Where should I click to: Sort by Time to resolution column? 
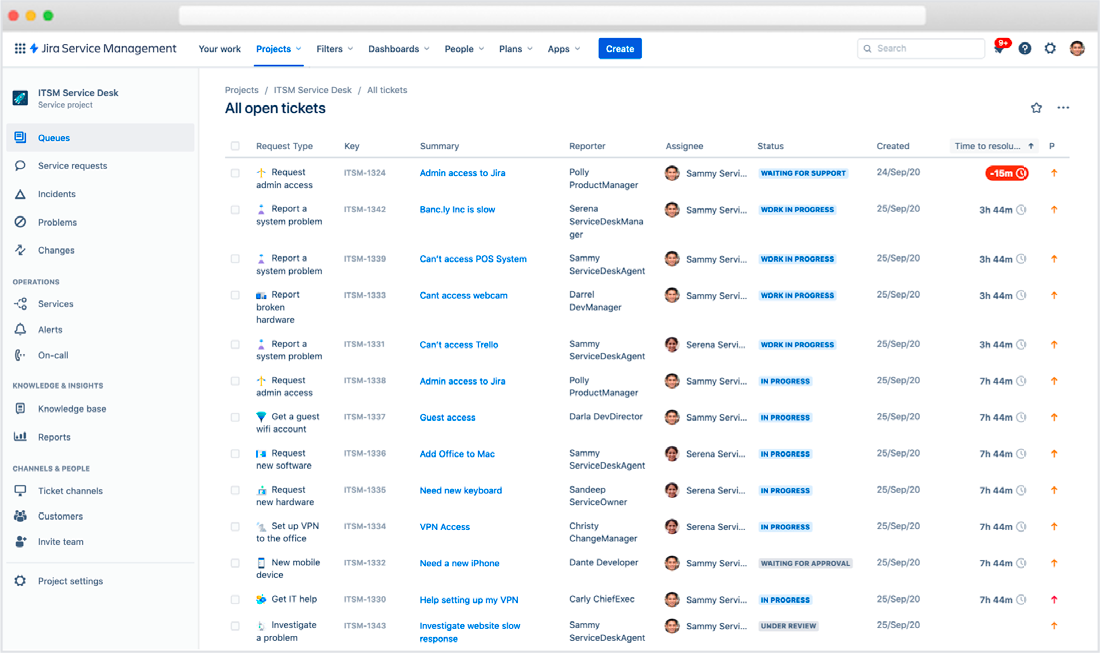994,146
